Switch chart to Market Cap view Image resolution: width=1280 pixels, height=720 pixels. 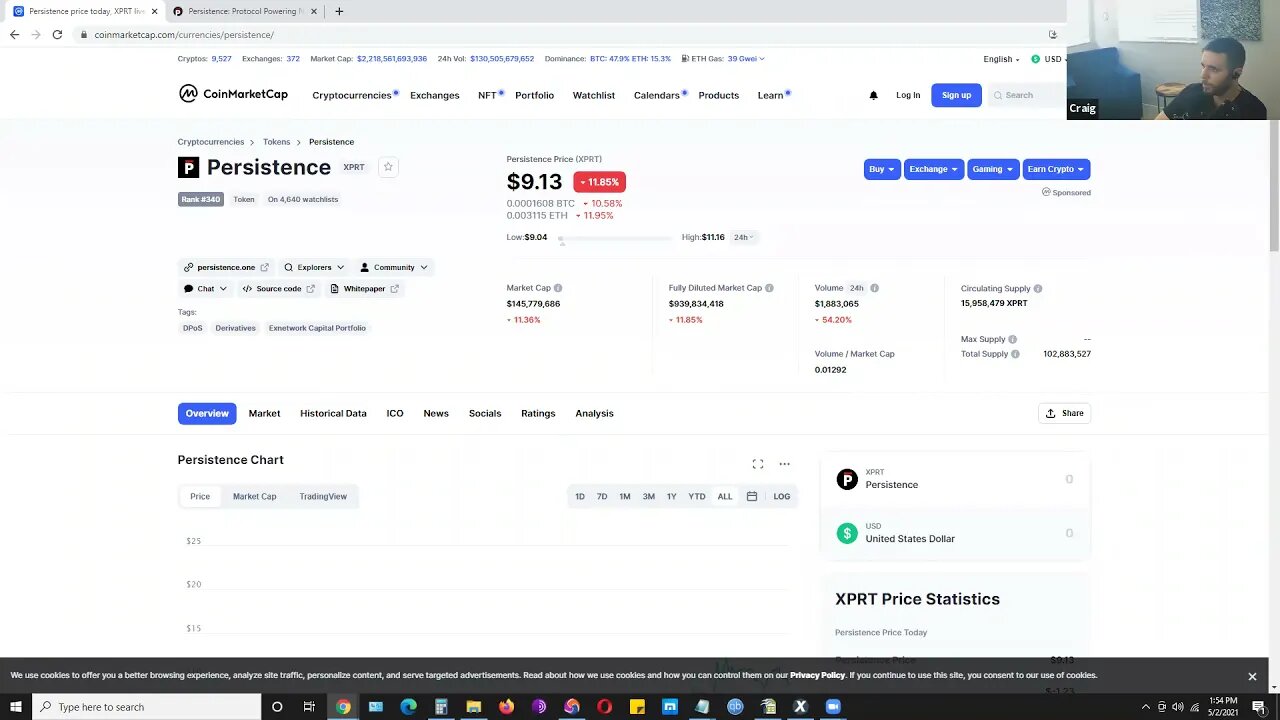[254, 496]
